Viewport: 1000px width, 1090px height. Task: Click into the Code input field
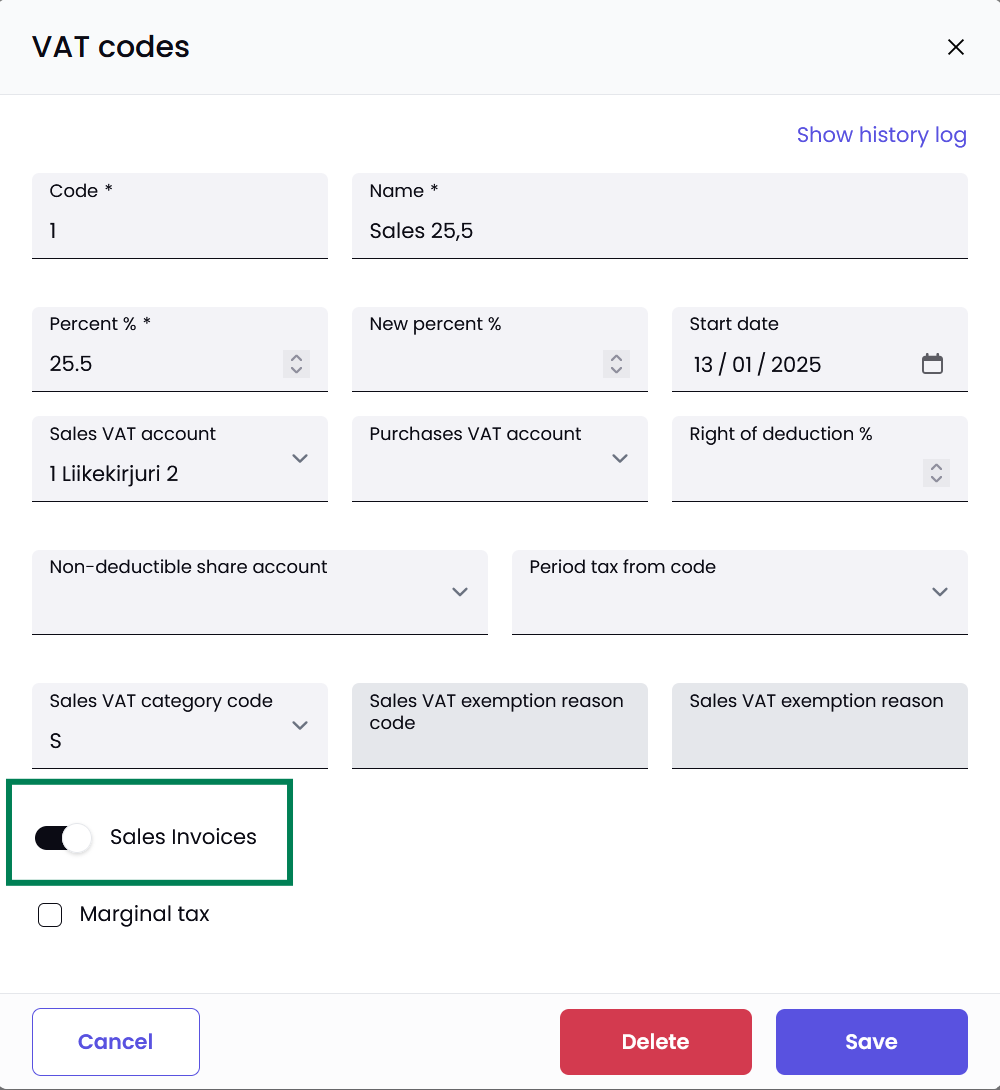click(x=180, y=231)
